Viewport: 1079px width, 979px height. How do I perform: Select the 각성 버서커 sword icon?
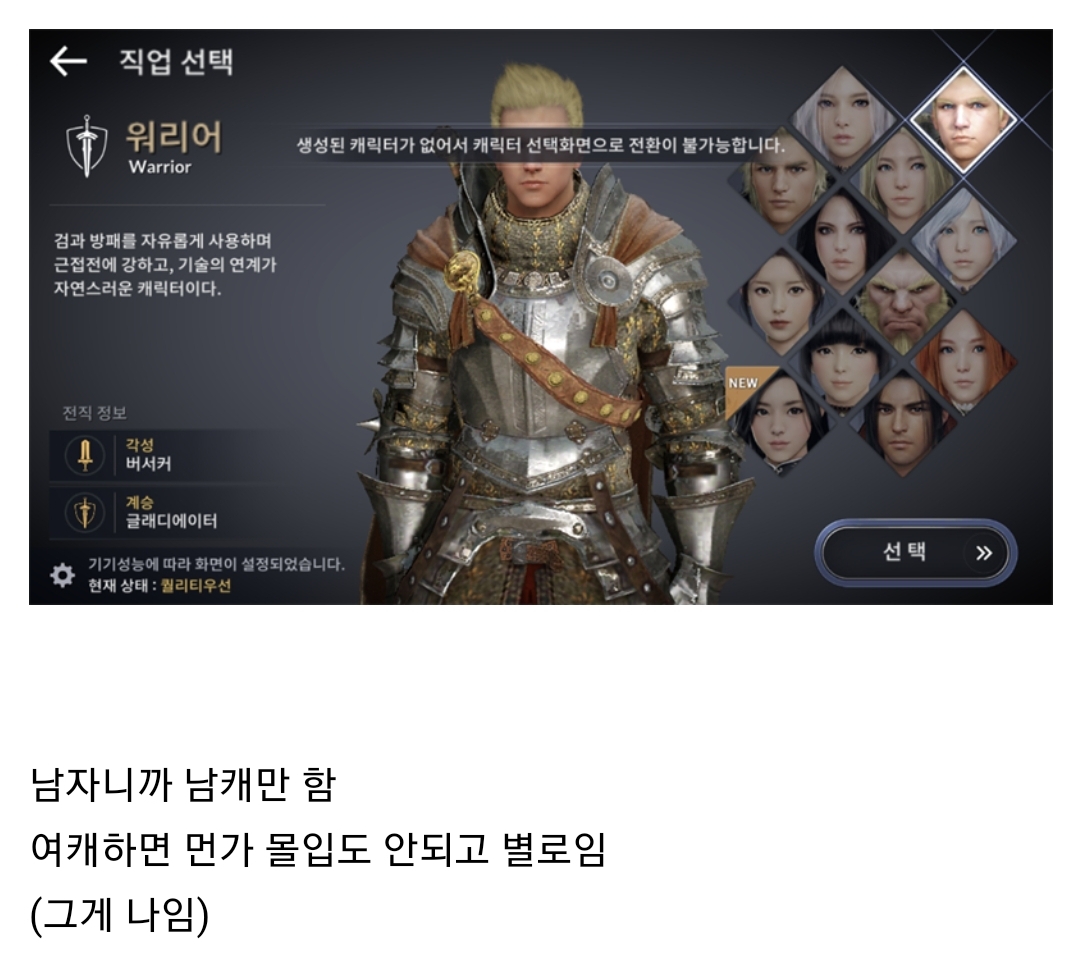[85, 455]
